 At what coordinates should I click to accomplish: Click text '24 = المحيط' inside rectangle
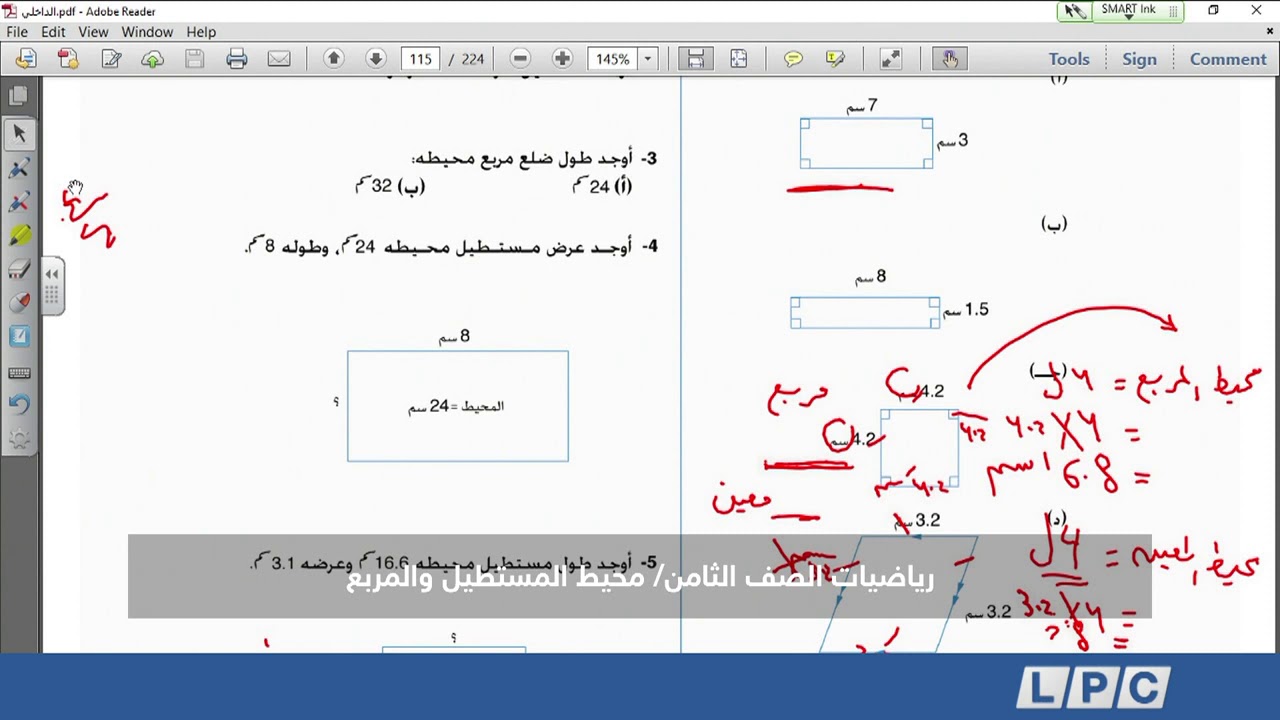456,406
